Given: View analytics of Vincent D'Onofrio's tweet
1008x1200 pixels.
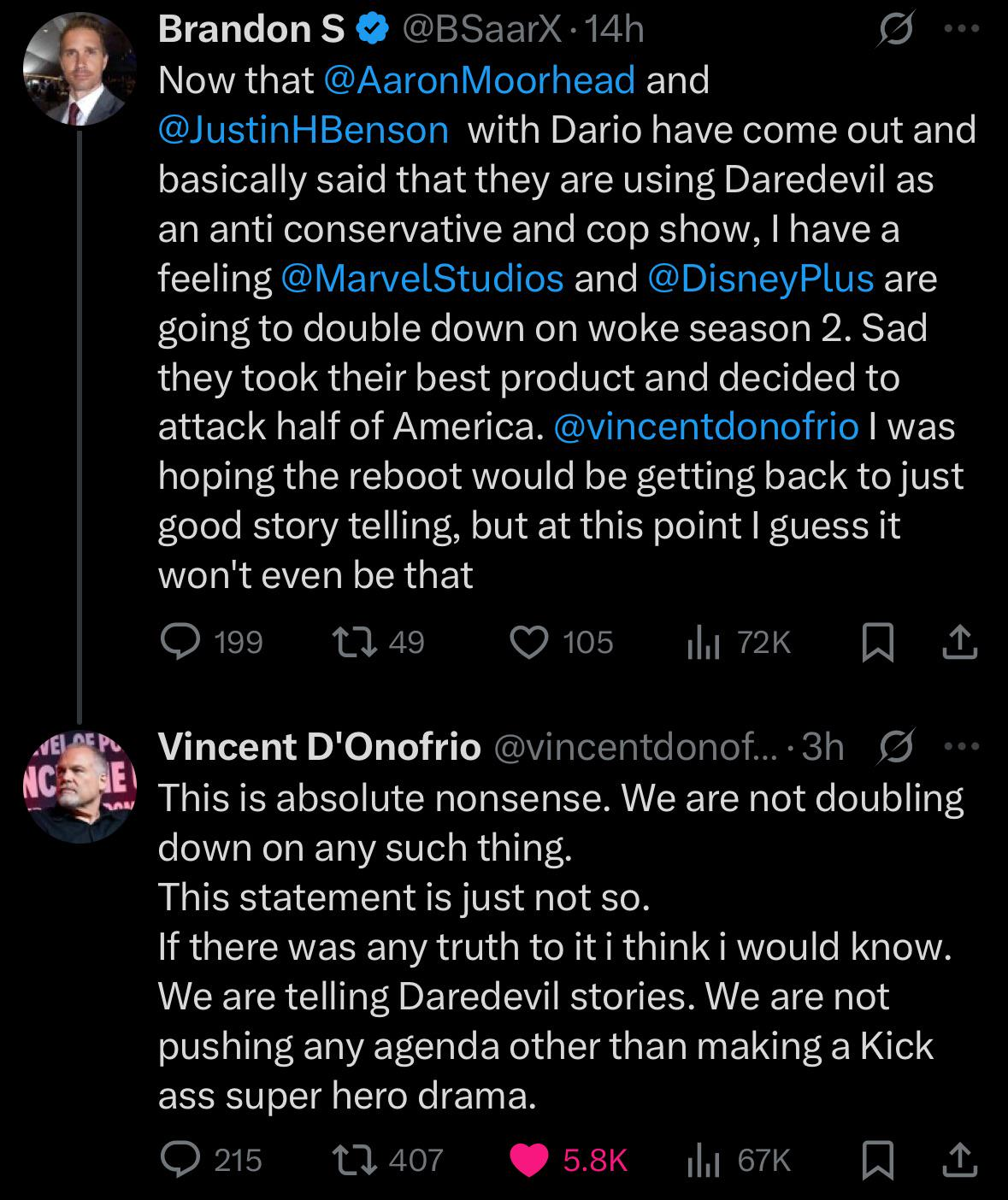Looking at the screenshot, I should click(x=701, y=1160).
